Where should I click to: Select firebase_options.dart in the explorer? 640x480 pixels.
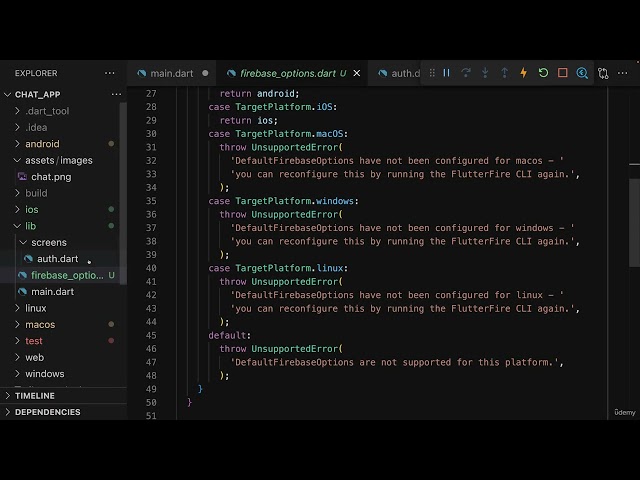67,275
